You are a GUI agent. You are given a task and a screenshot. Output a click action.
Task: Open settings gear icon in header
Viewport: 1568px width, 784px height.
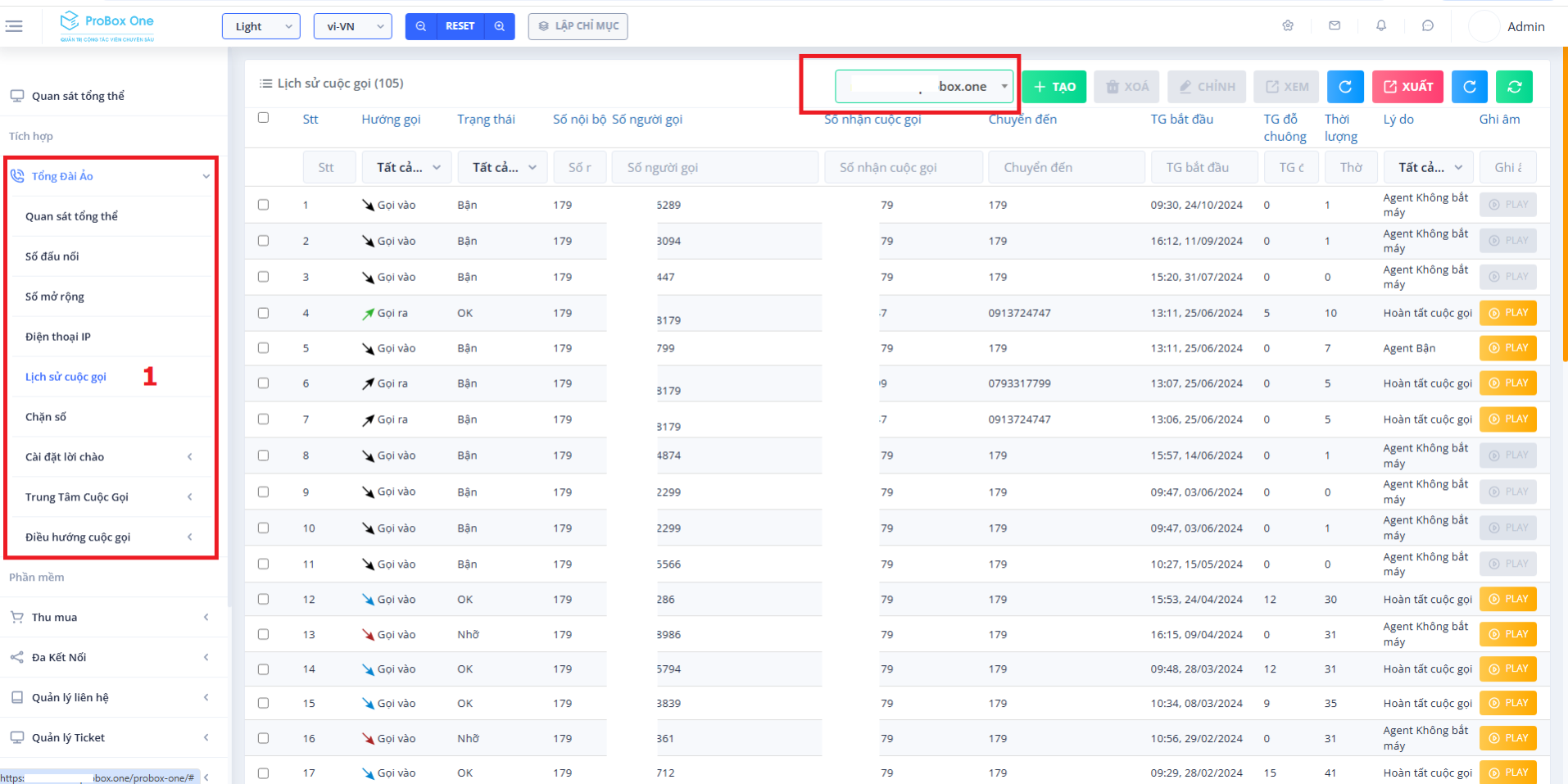pyautogui.click(x=1288, y=26)
